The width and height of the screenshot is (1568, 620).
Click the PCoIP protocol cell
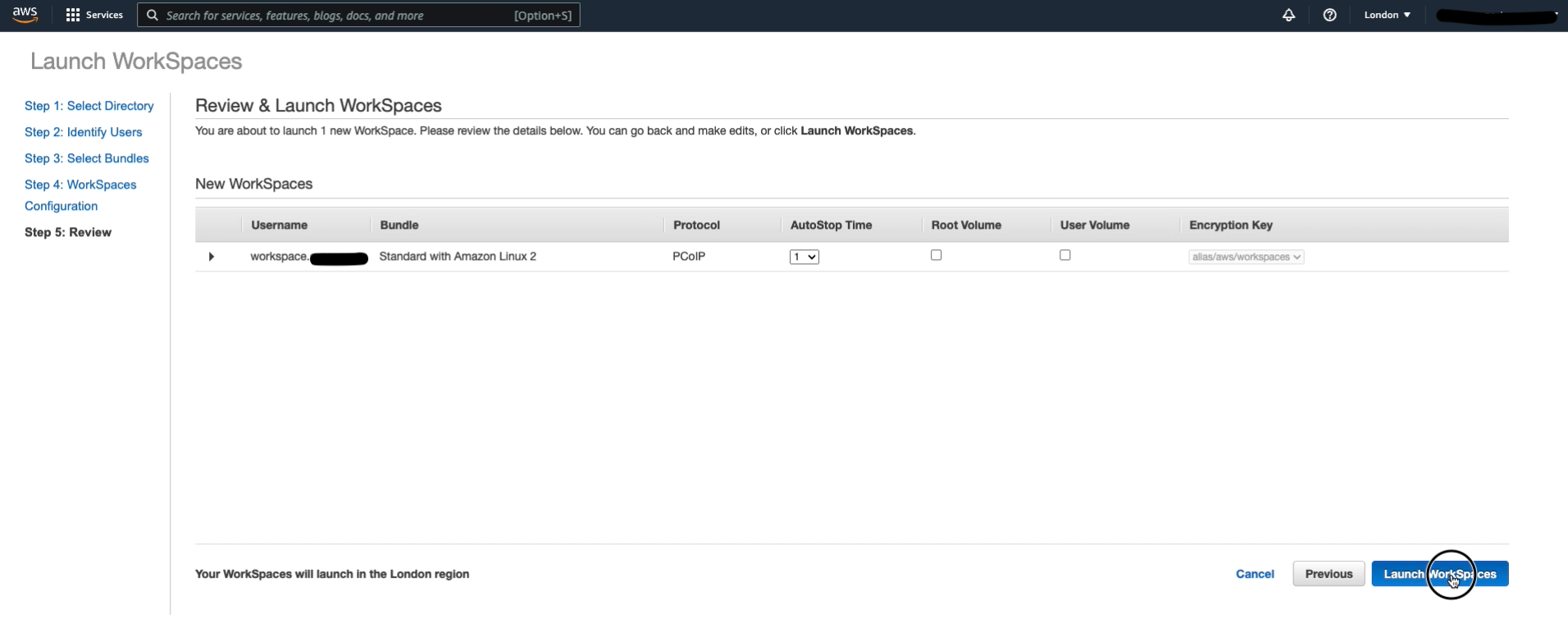689,257
